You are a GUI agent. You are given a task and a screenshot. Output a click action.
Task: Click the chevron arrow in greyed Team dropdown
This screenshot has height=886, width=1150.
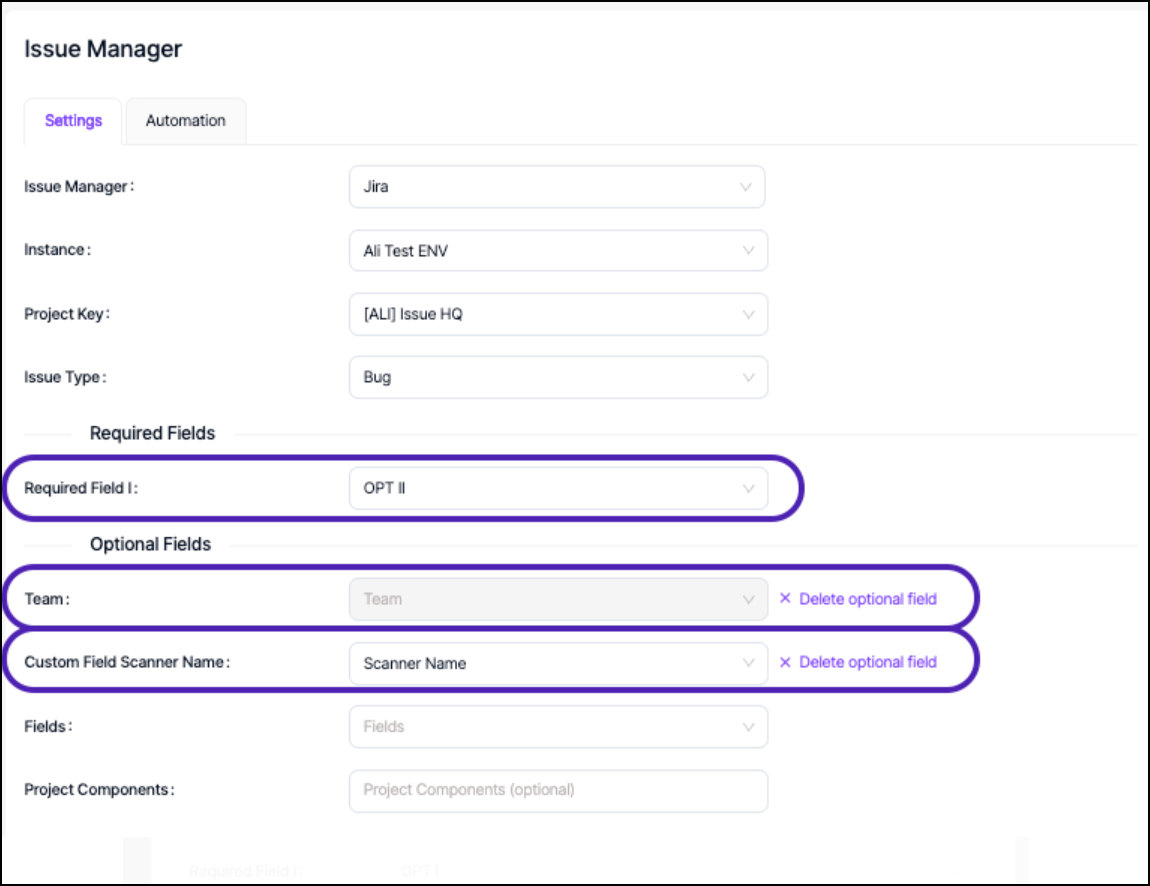tap(747, 600)
